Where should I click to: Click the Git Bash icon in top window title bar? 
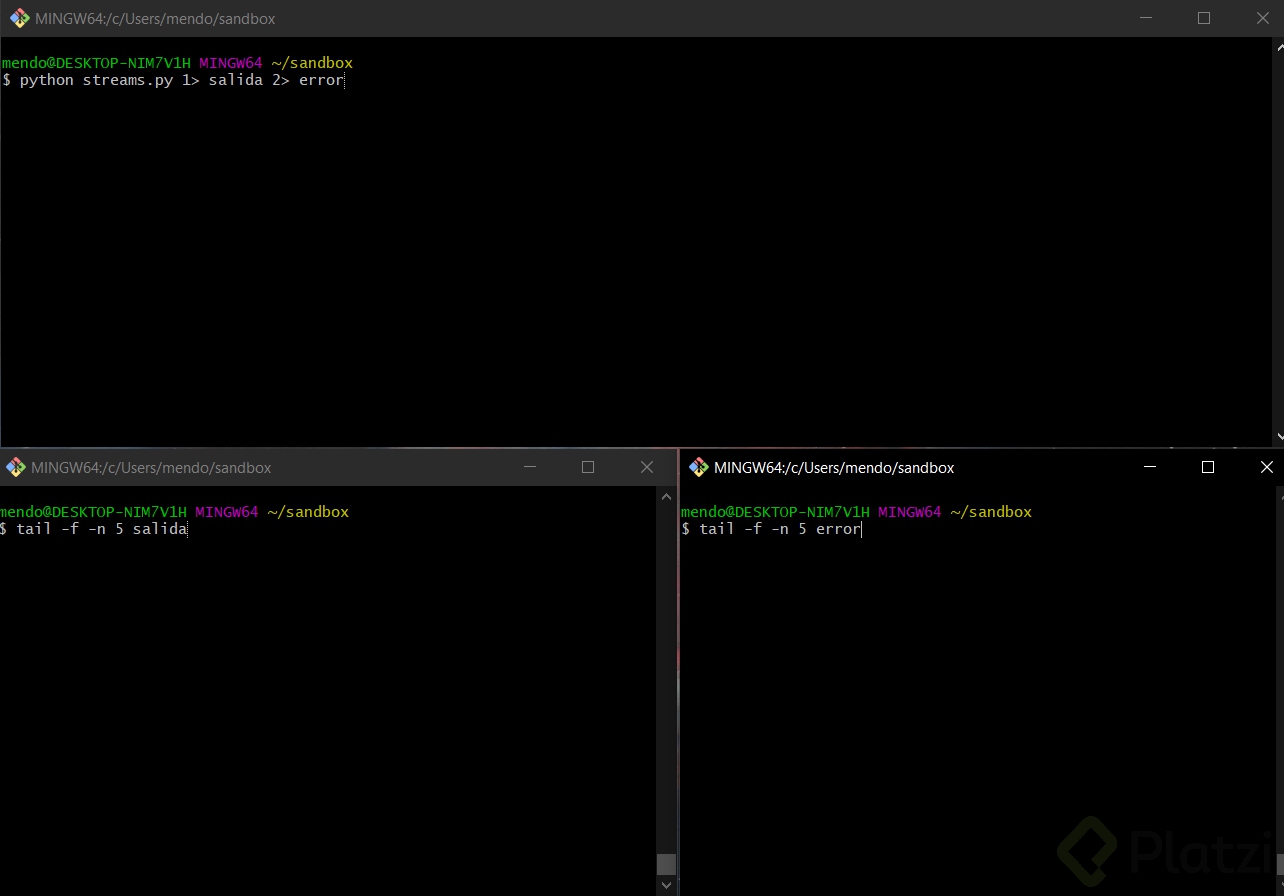(x=19, y=18)
